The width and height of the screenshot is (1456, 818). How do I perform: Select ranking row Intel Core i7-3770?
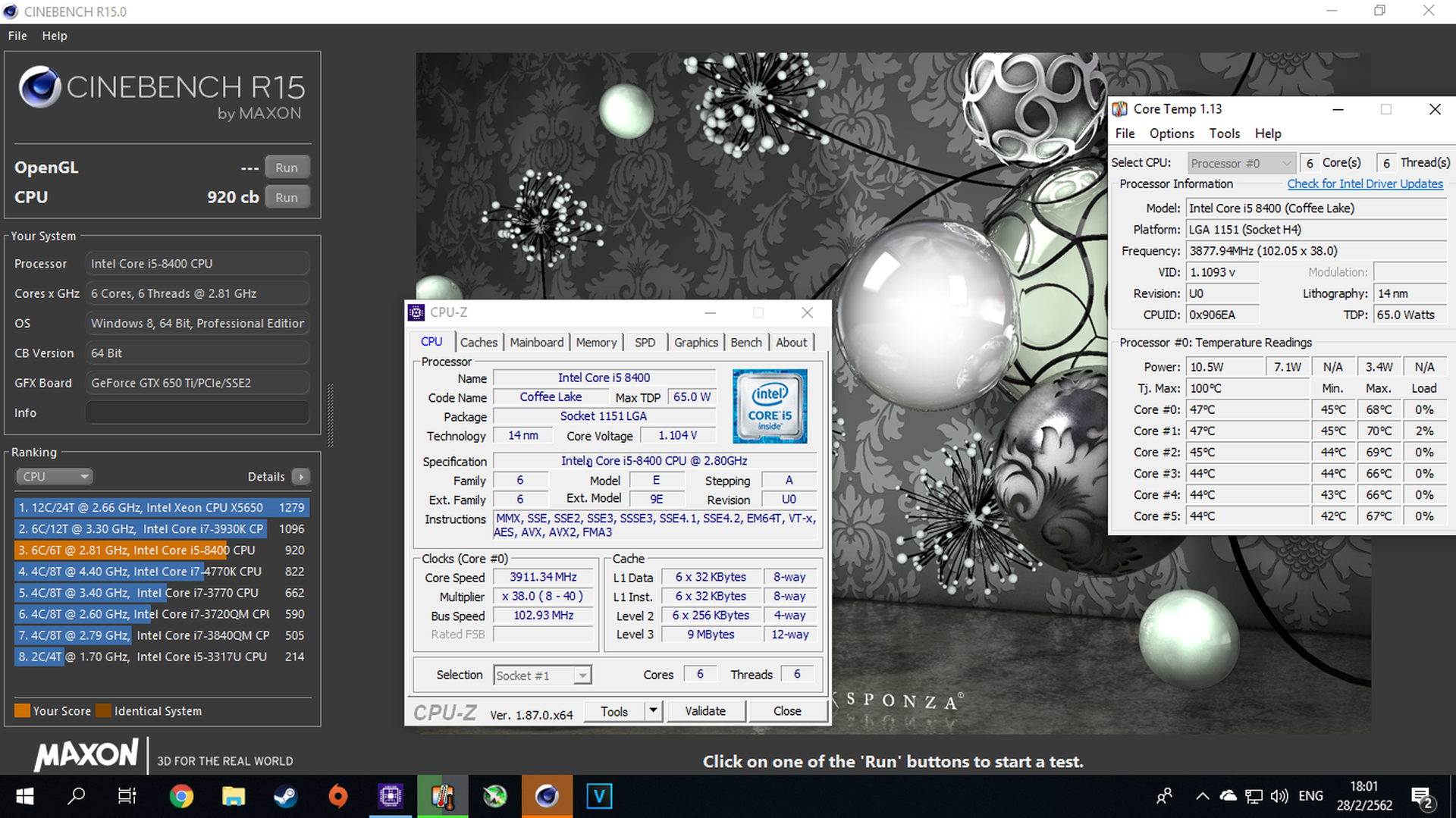[x=162, y=593]
